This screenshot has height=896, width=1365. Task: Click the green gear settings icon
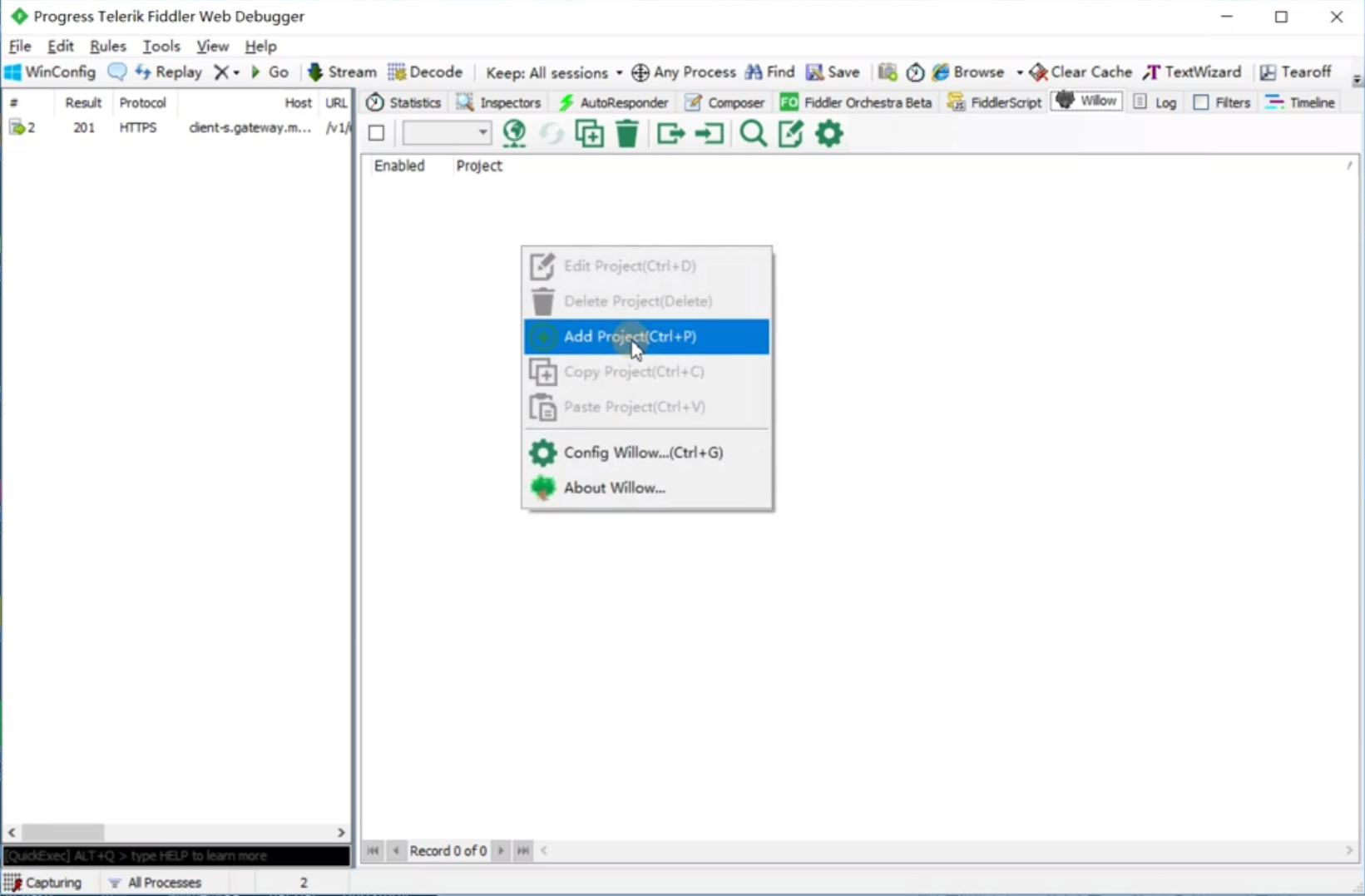(x=828, y=133)
